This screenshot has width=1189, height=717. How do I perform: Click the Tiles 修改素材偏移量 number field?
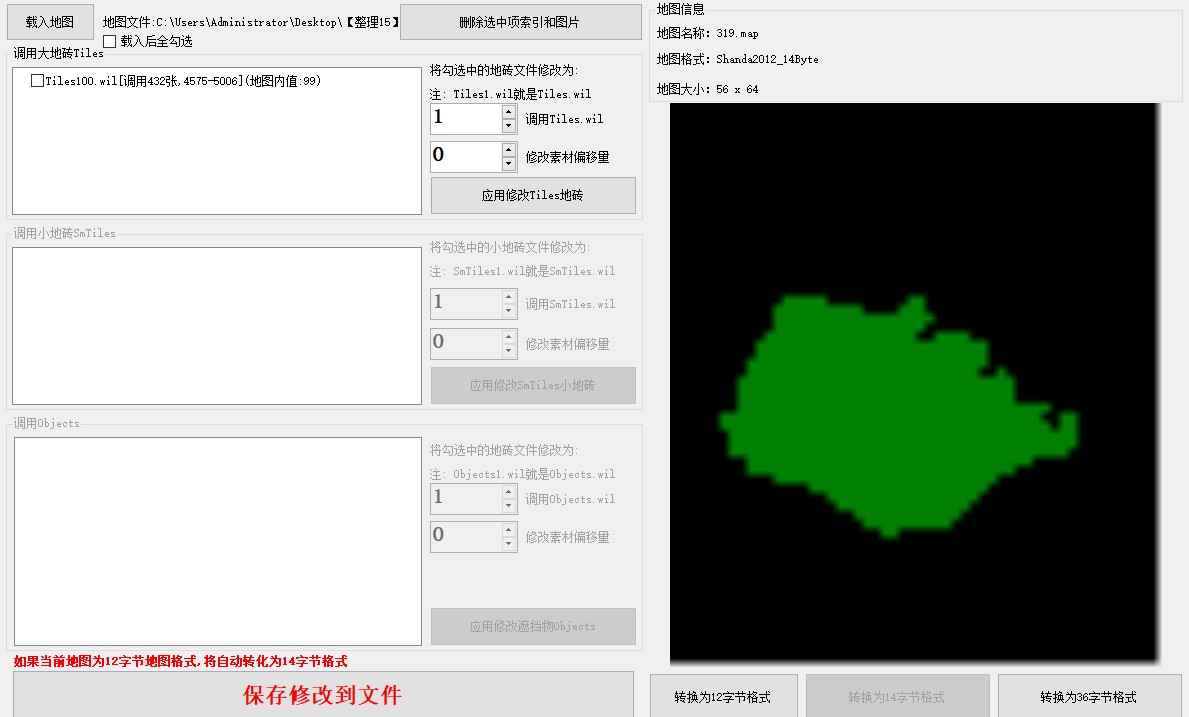tap(465, 156)
